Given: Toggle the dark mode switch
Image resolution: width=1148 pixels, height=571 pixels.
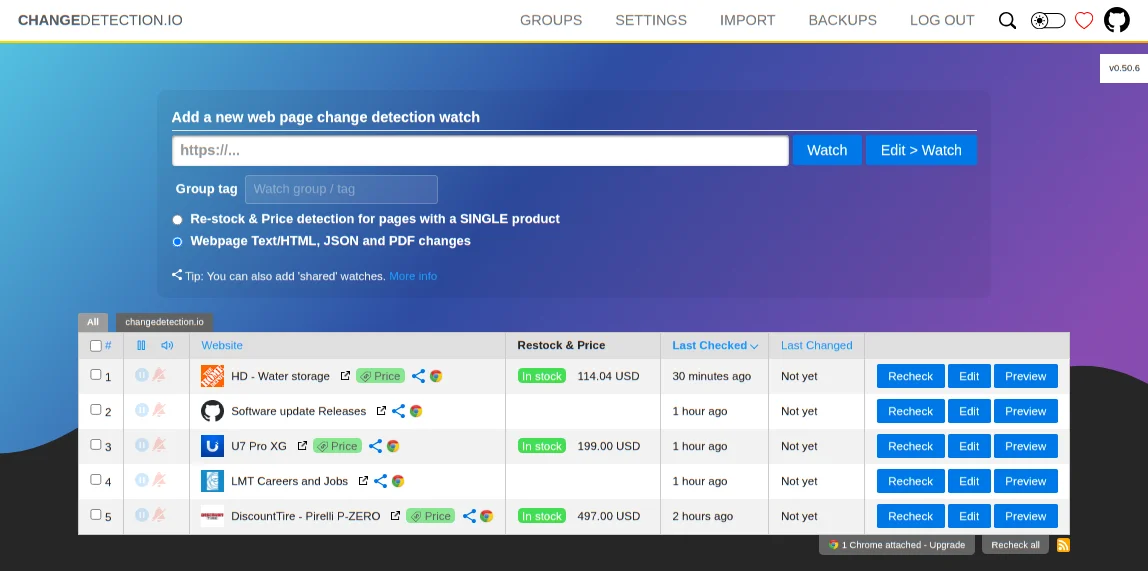Looking at the screenshot, I should click(x=1047, y=20).
